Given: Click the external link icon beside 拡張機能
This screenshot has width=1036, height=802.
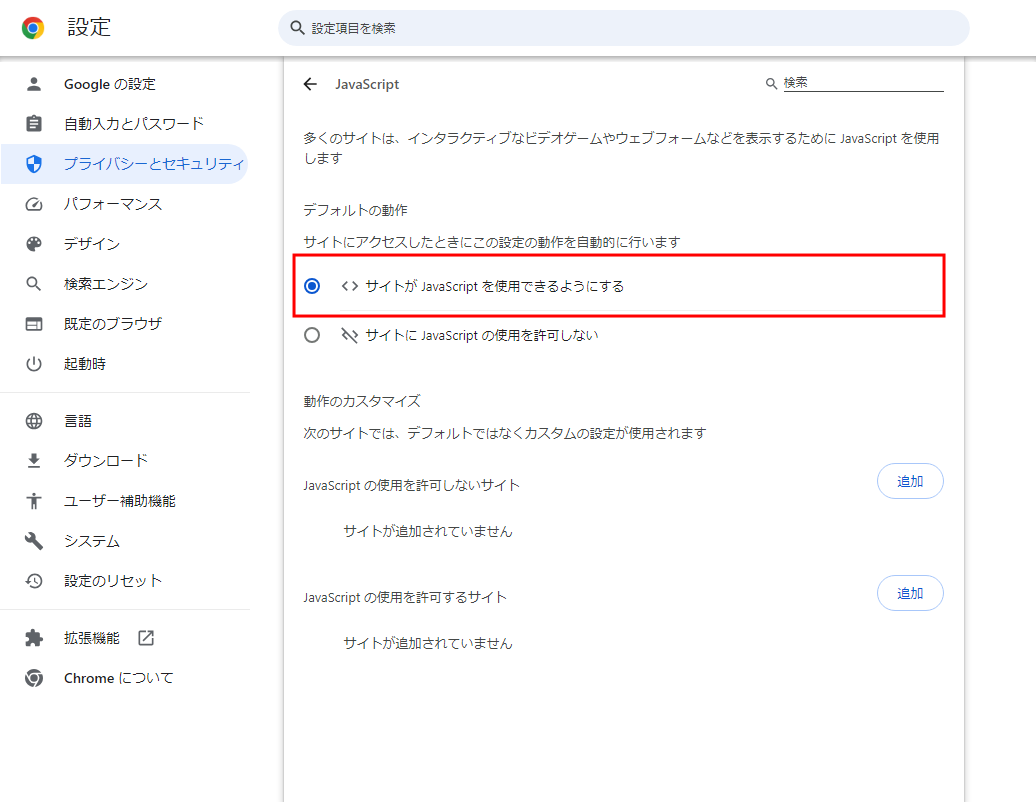Looking at the screenshot, I should tap(146, 638).
